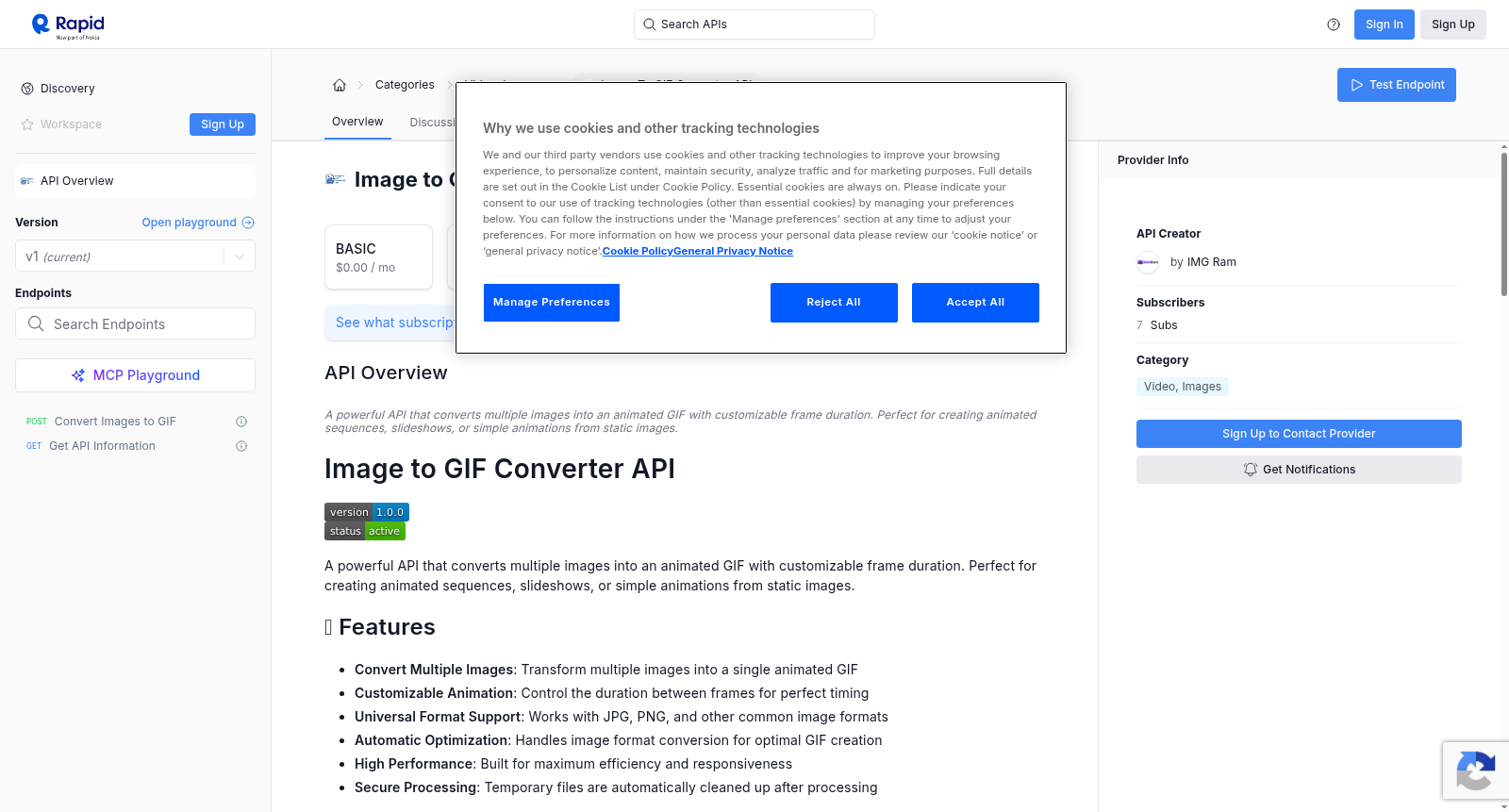Click the info icon beside Convert Images to GIF
Image resolution: width=1509 pixels, height=812 pixels.
(x=241, y=422)
